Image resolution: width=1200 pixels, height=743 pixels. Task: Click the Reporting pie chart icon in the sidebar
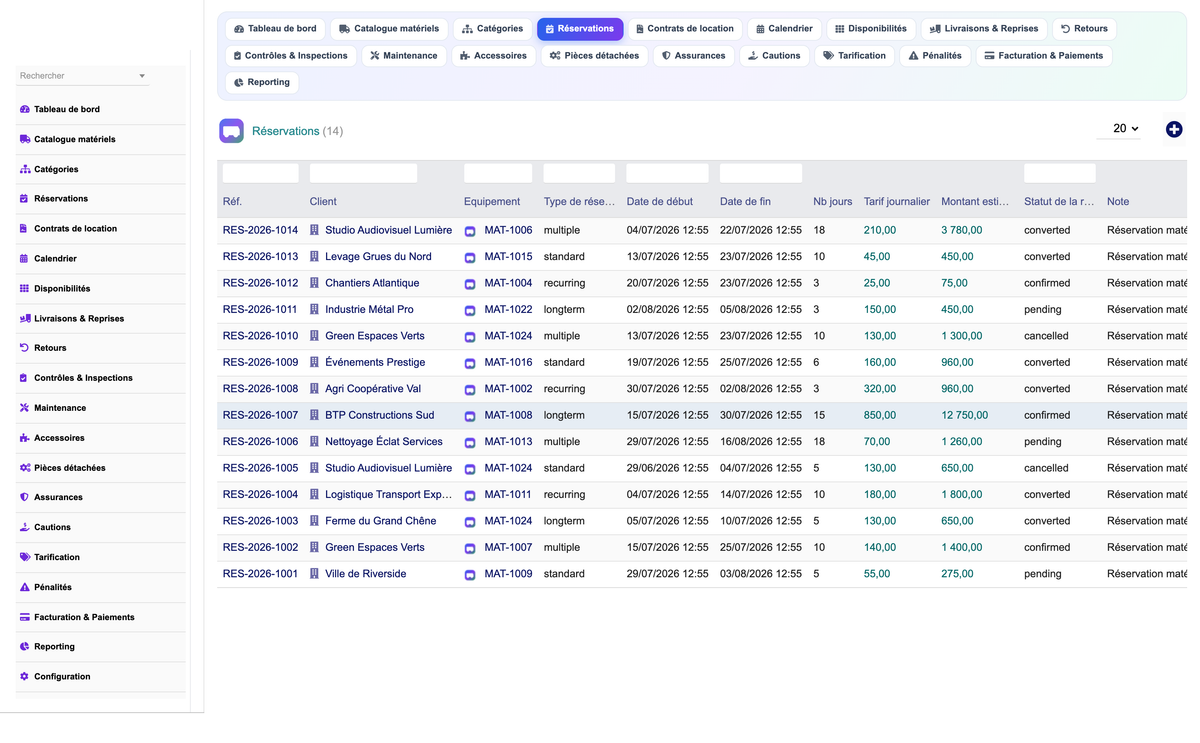tap(24, 646)
